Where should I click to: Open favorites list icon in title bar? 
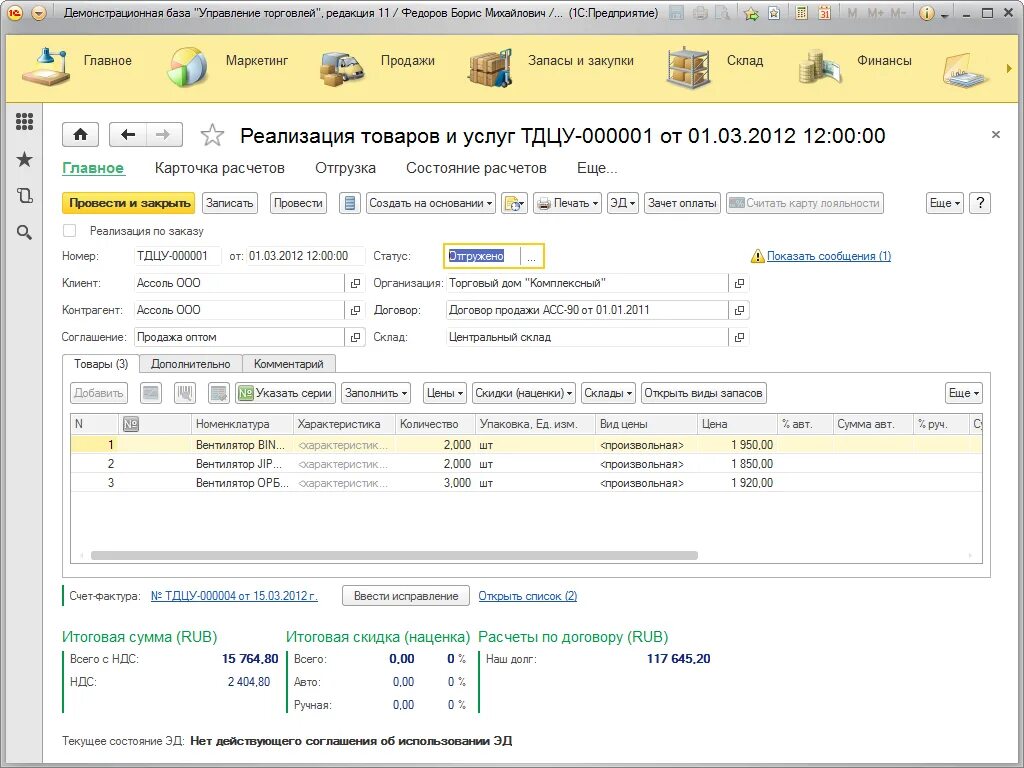click(774, 13)
